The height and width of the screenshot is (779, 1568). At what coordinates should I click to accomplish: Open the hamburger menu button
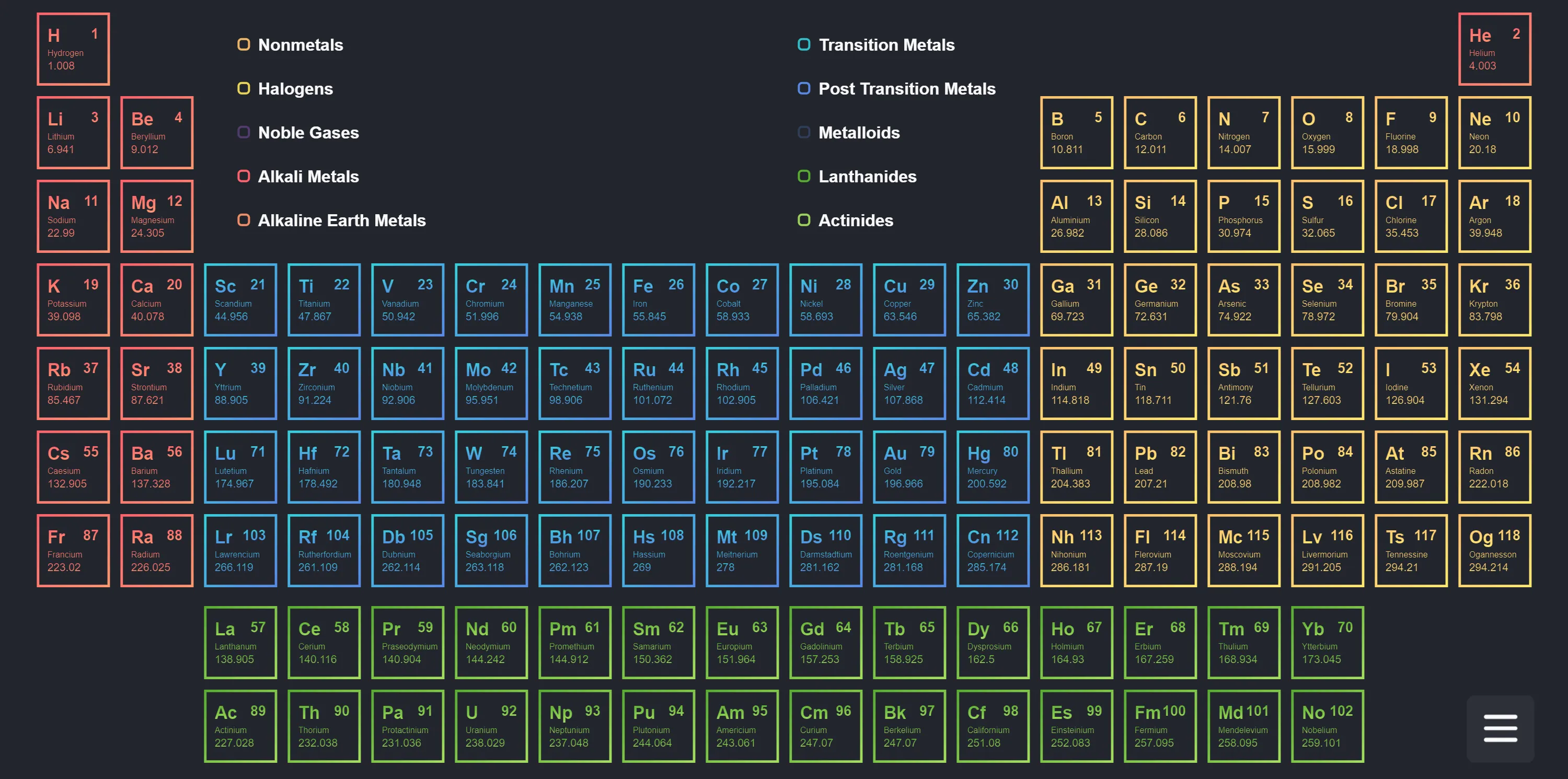pyautogui.click(x=1500, y=728)
